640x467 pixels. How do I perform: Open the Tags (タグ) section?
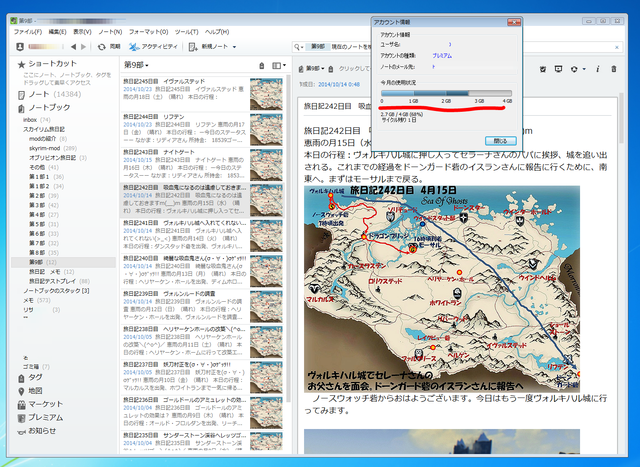point(30,378)
